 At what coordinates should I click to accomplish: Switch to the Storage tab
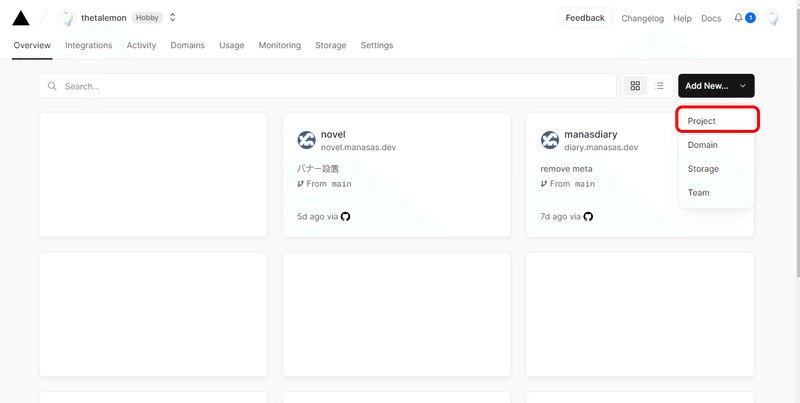click(331, 45)
